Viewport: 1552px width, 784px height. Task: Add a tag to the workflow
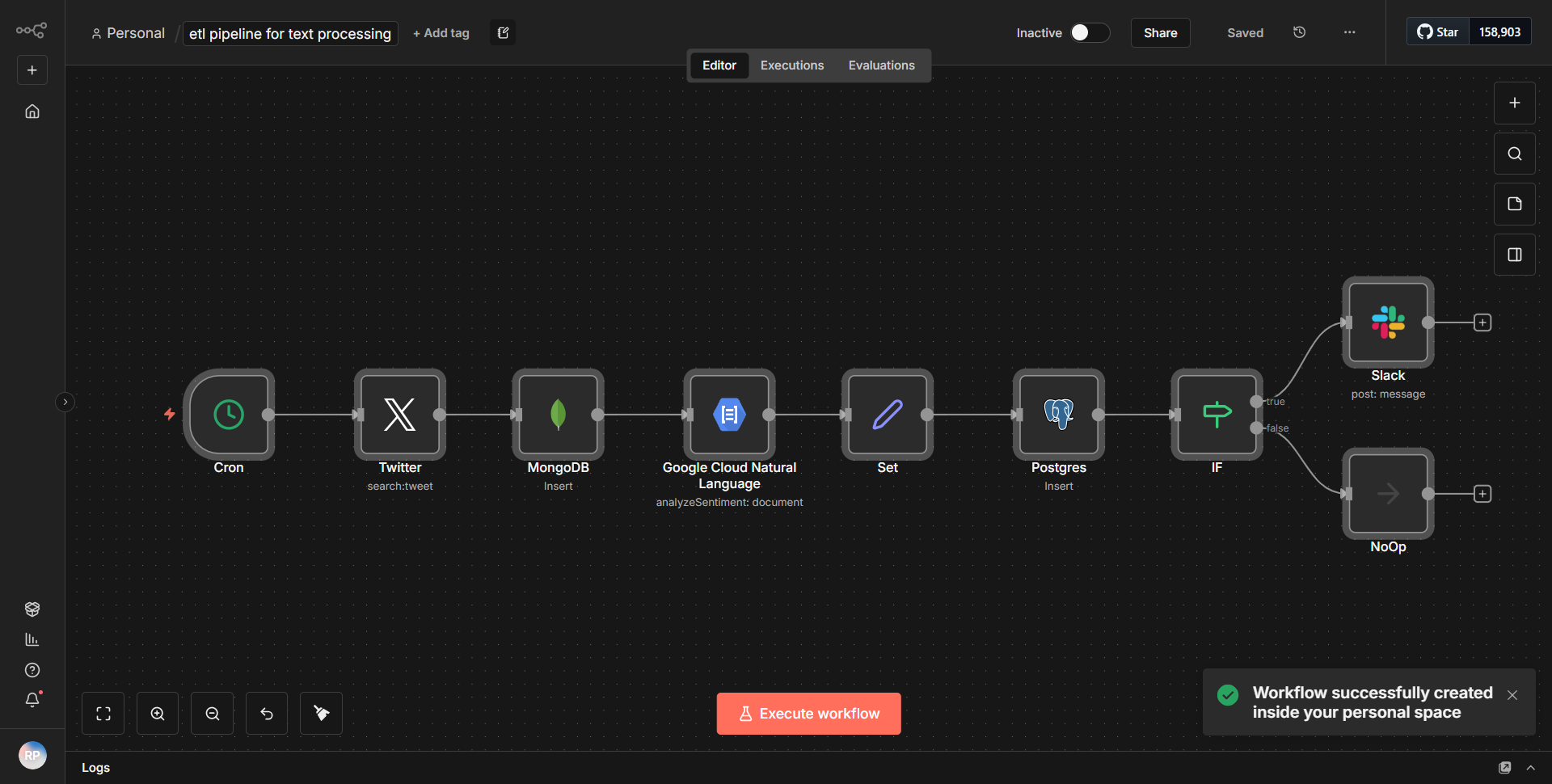(441, 33)
